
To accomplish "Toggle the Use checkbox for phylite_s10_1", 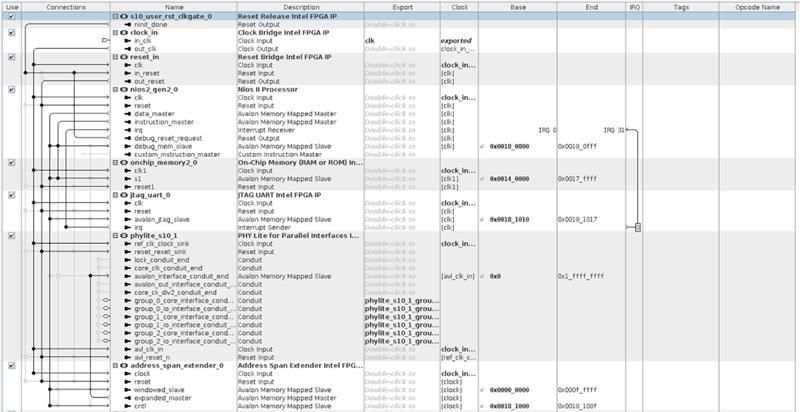I will point(12,236).
